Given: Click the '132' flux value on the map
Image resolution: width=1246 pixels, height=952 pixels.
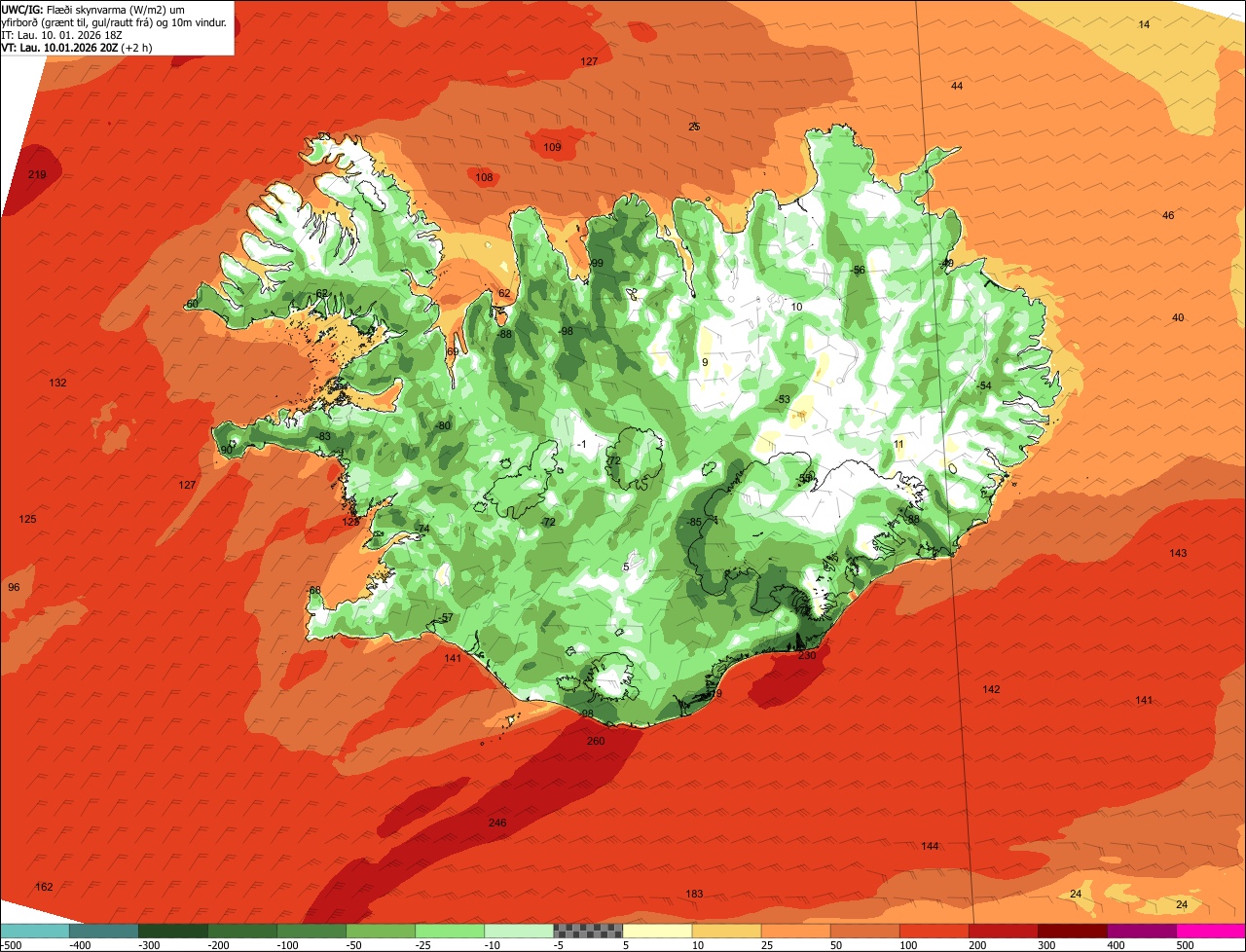Looking at the screenshot, I should pyautogui.click(x=58, y=383).
